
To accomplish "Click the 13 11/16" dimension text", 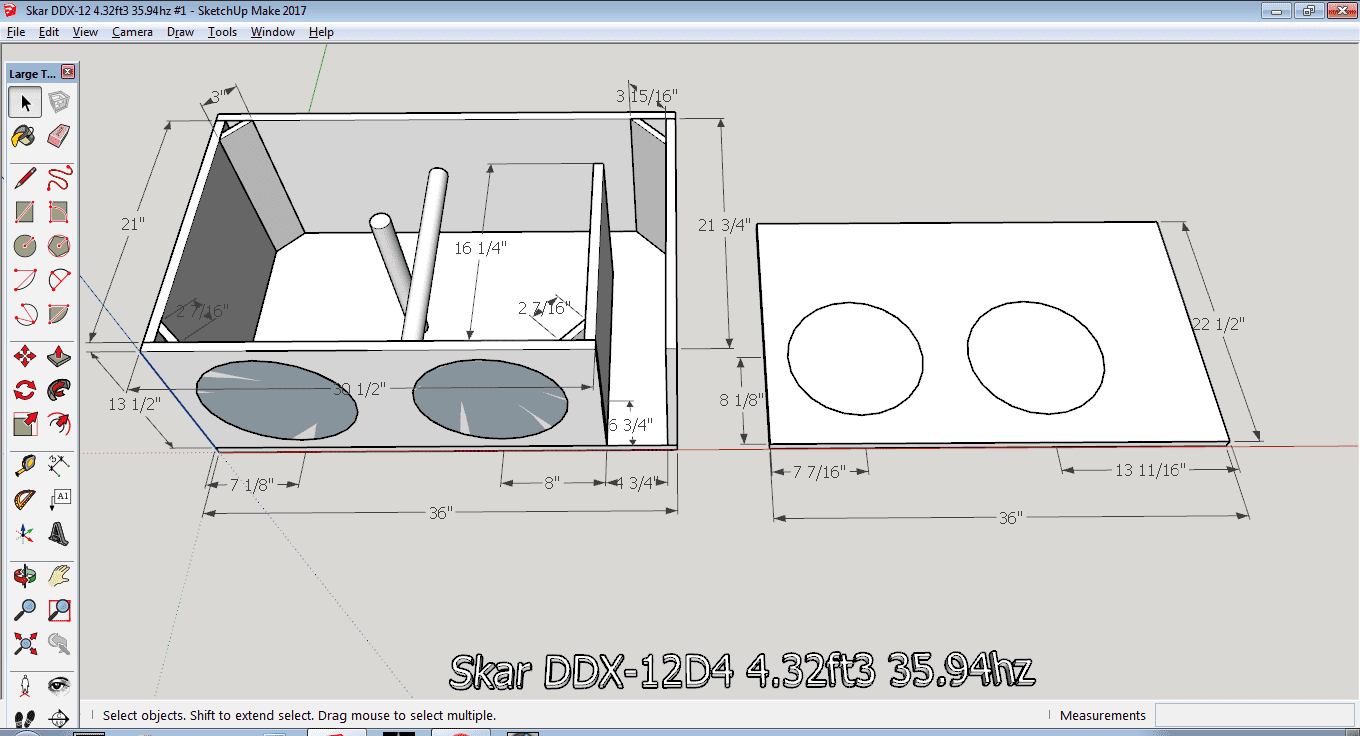I will coord(1150,470).
